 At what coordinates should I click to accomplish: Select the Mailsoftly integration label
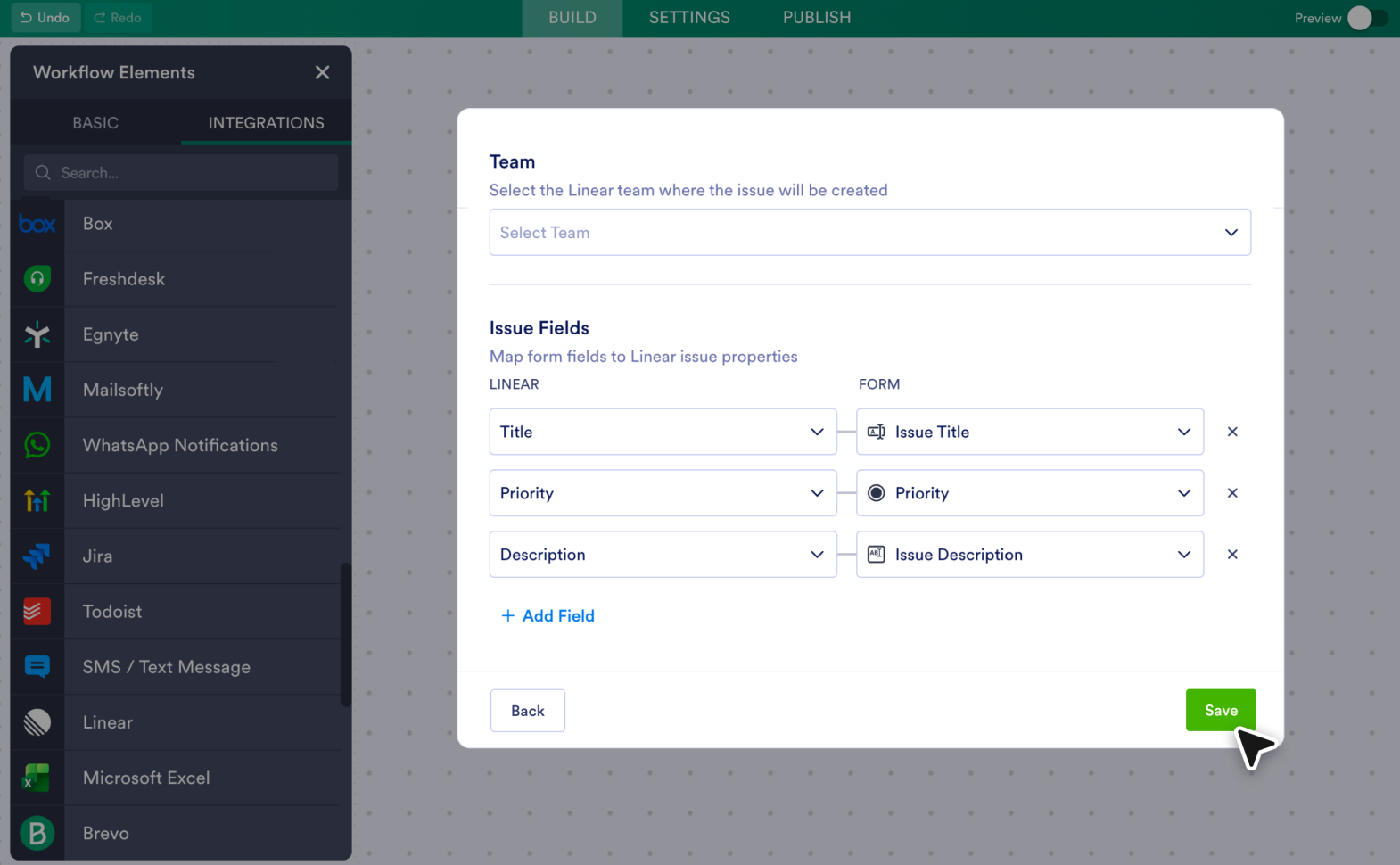tap(123, 390)
